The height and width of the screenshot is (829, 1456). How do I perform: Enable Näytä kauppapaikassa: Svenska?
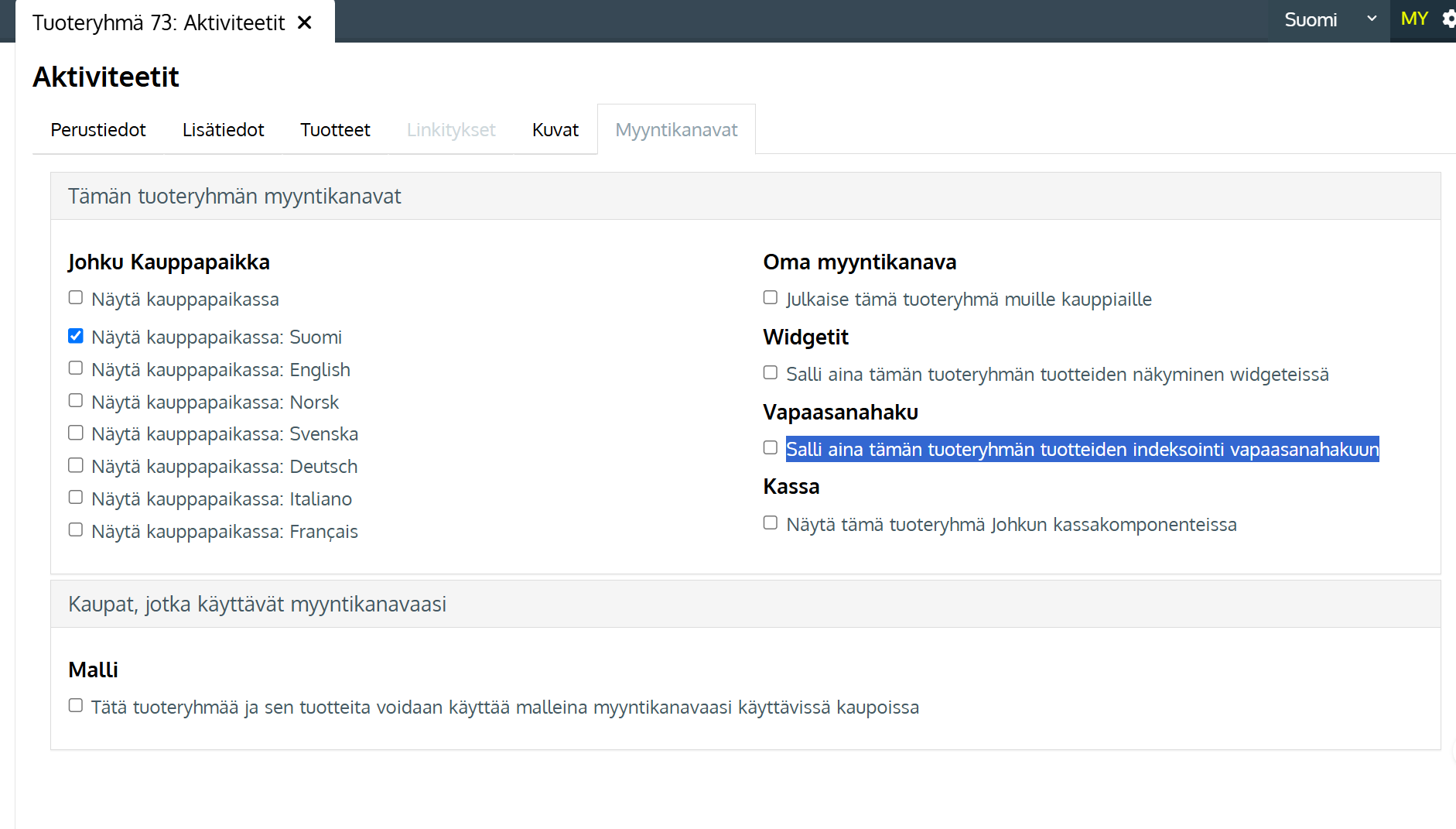[x=76, y=433]
